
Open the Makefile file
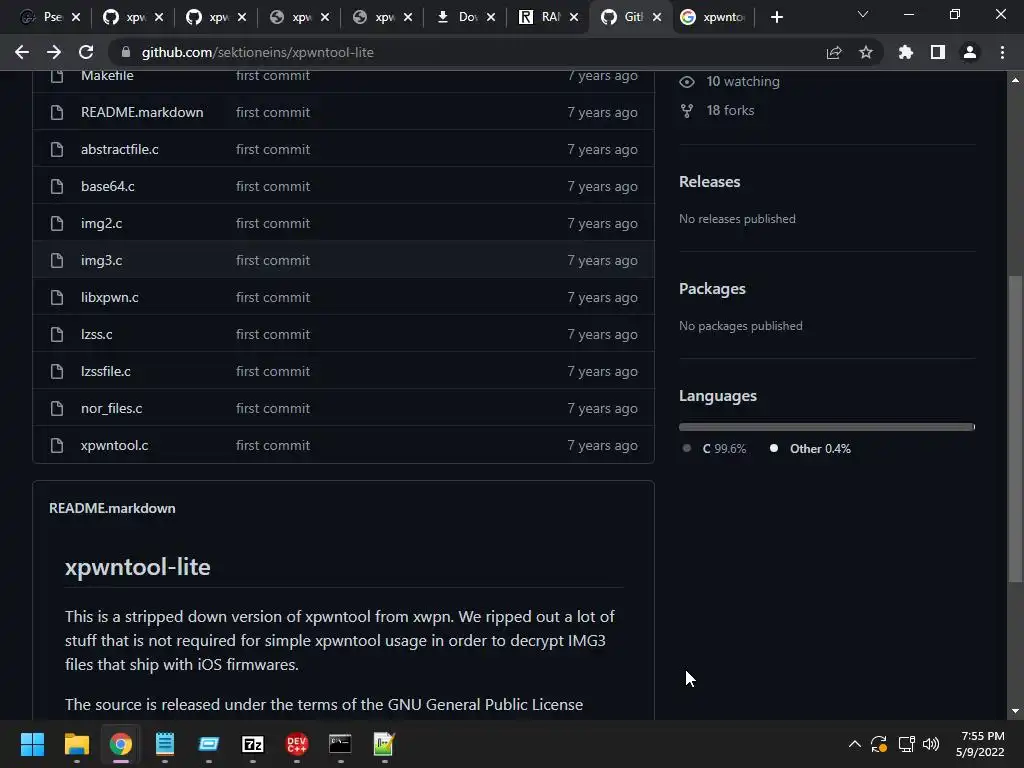click(x=107, y=76)
